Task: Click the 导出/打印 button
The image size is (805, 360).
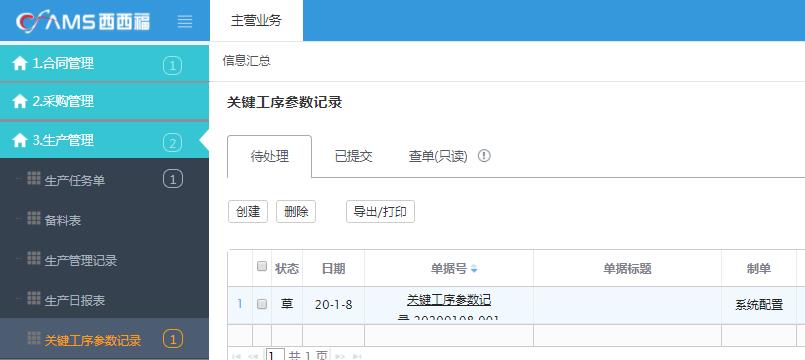Action: [x=380, y=212]
